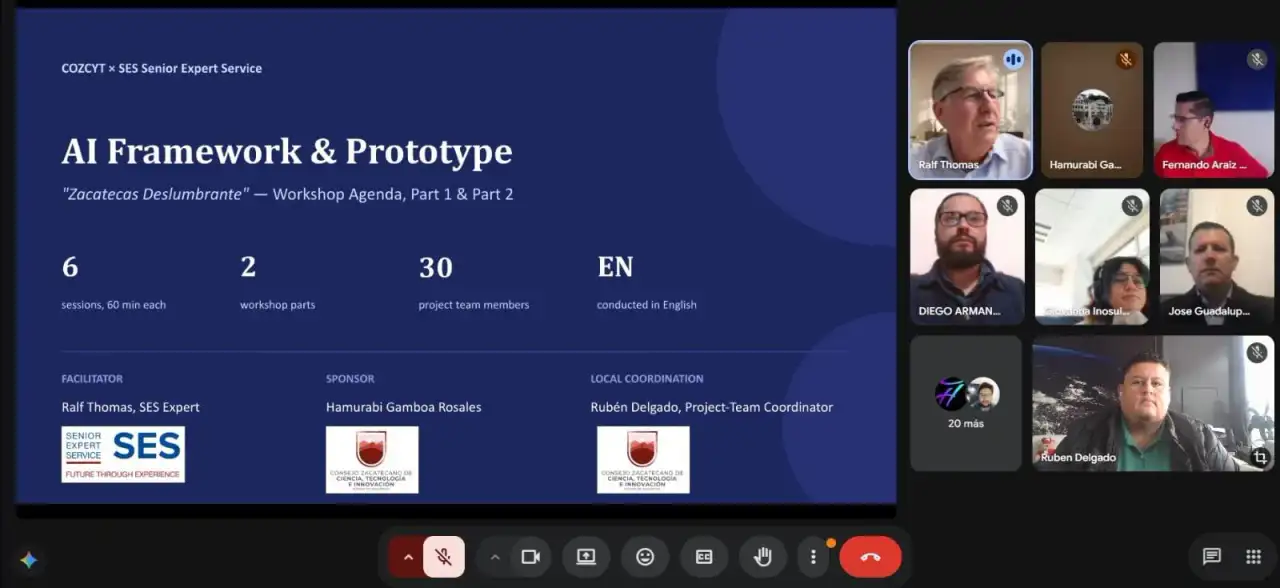Screen dimensions: 1280x588
Task: Click the 'EN' language statistic
Action: [x=615, y=267]
